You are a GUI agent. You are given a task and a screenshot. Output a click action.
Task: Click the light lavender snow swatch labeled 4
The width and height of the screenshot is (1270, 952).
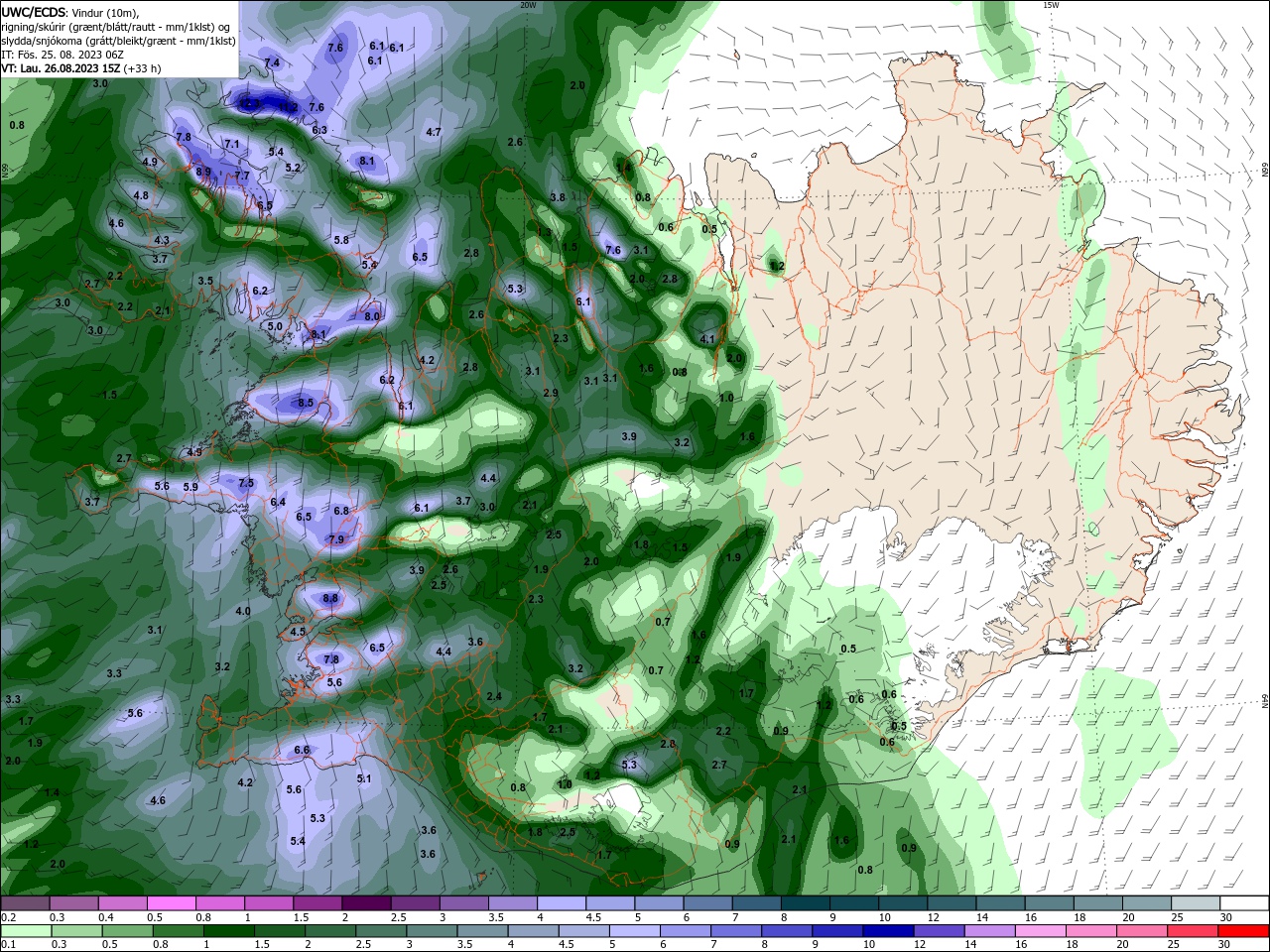[x=561, y=902]
